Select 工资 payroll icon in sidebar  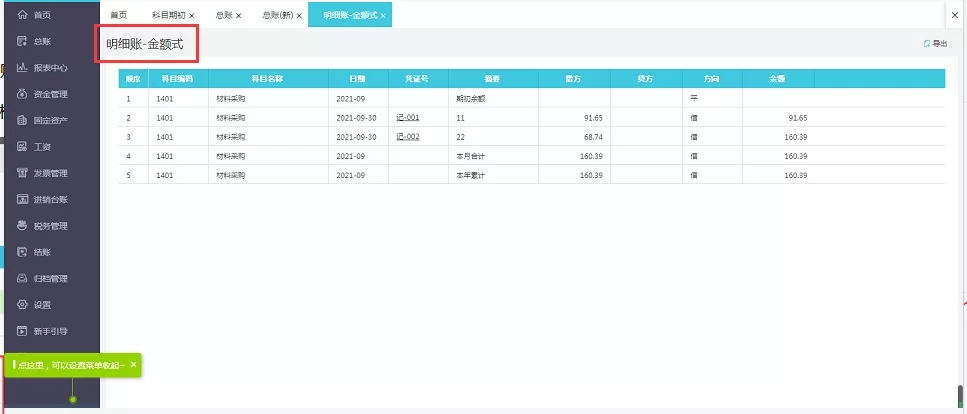pyautogui.click(x=23, y=147)
